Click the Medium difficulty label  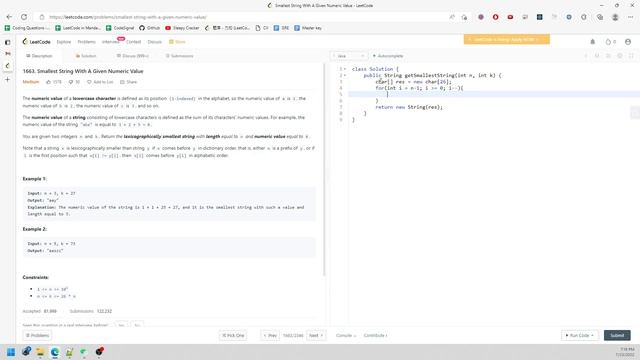[31, 82]
